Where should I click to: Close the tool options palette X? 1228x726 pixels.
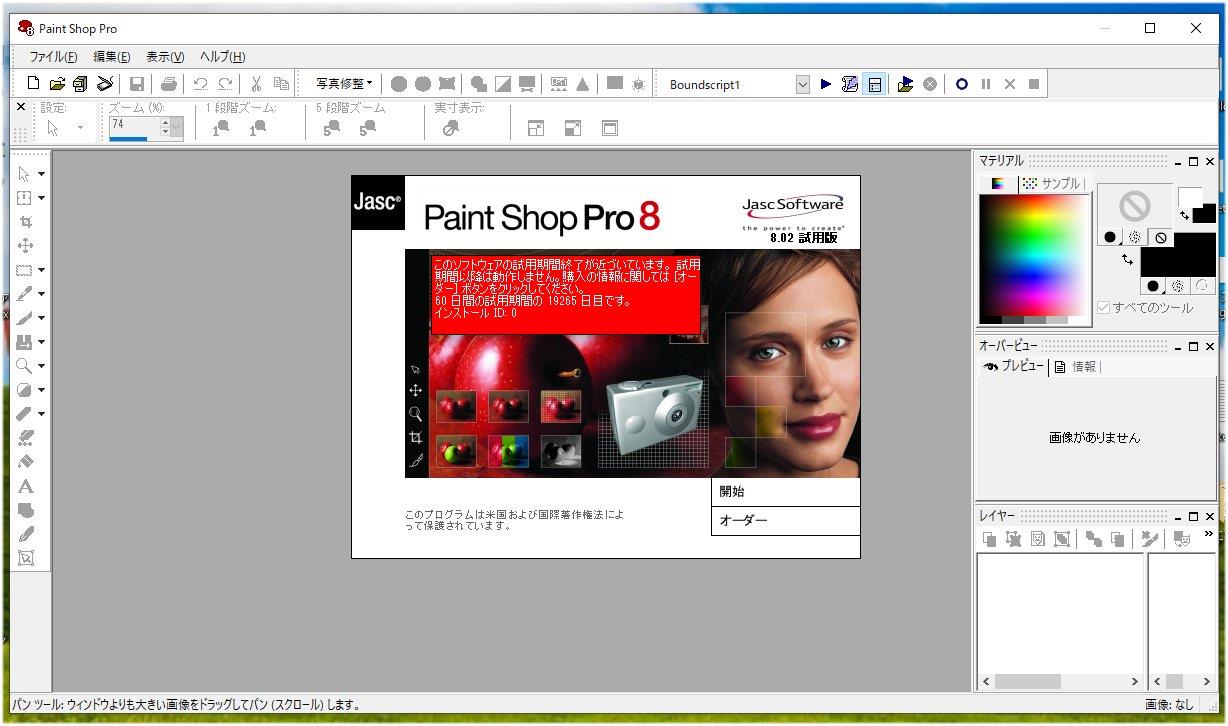[x=21, y=106]
